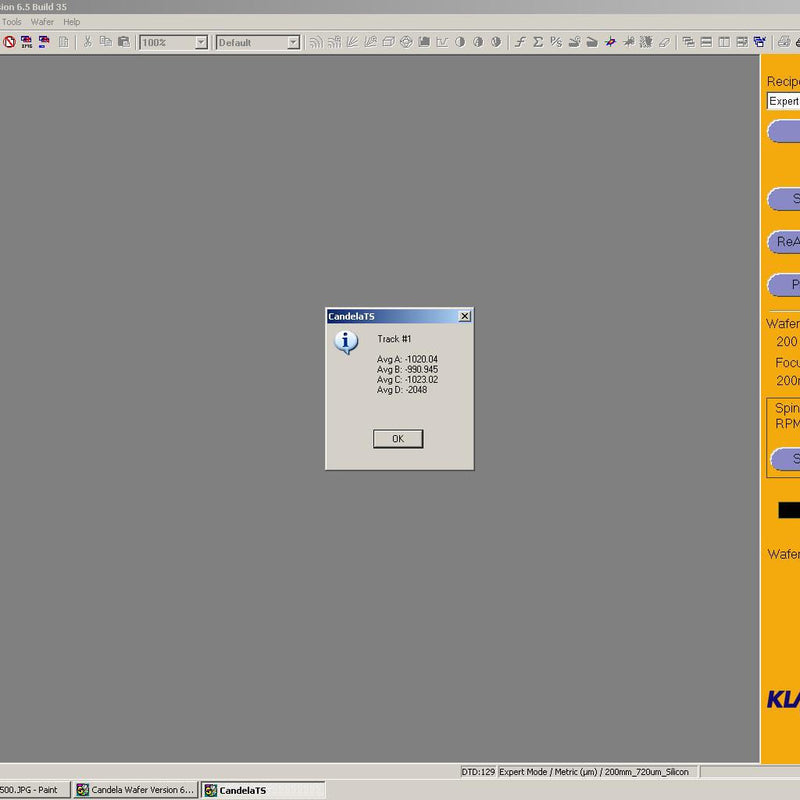Click the eraser icon in toolbar
The height and width of the screenshot is (800, 800).
point(664,42)
